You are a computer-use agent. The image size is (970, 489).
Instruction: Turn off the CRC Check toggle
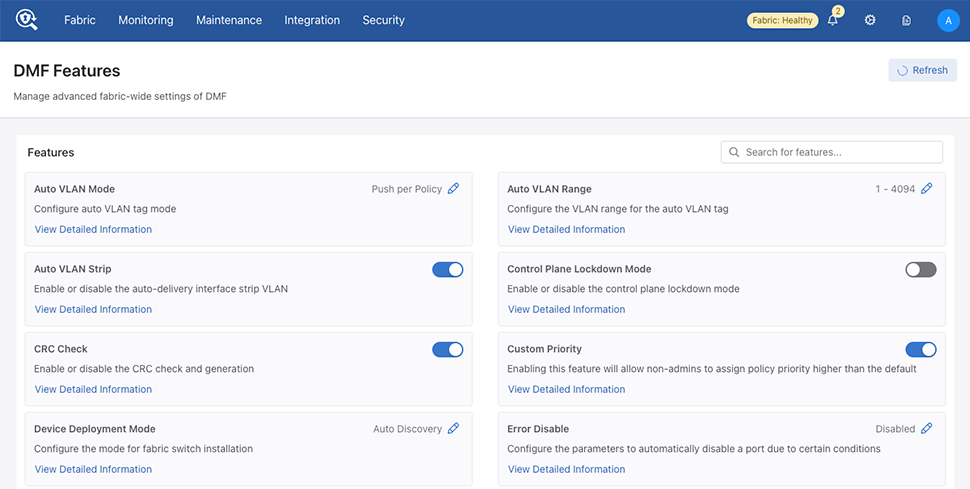[x=447, y=349]
